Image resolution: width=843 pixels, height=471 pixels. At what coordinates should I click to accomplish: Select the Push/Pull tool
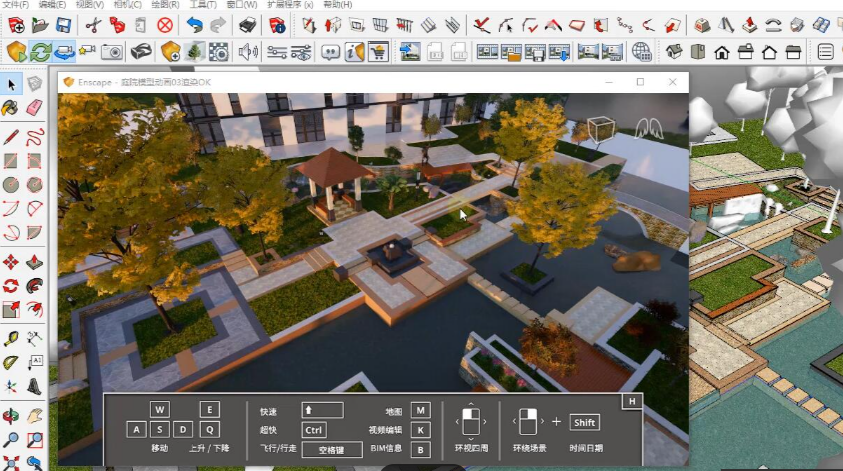(x=34, y=262)
